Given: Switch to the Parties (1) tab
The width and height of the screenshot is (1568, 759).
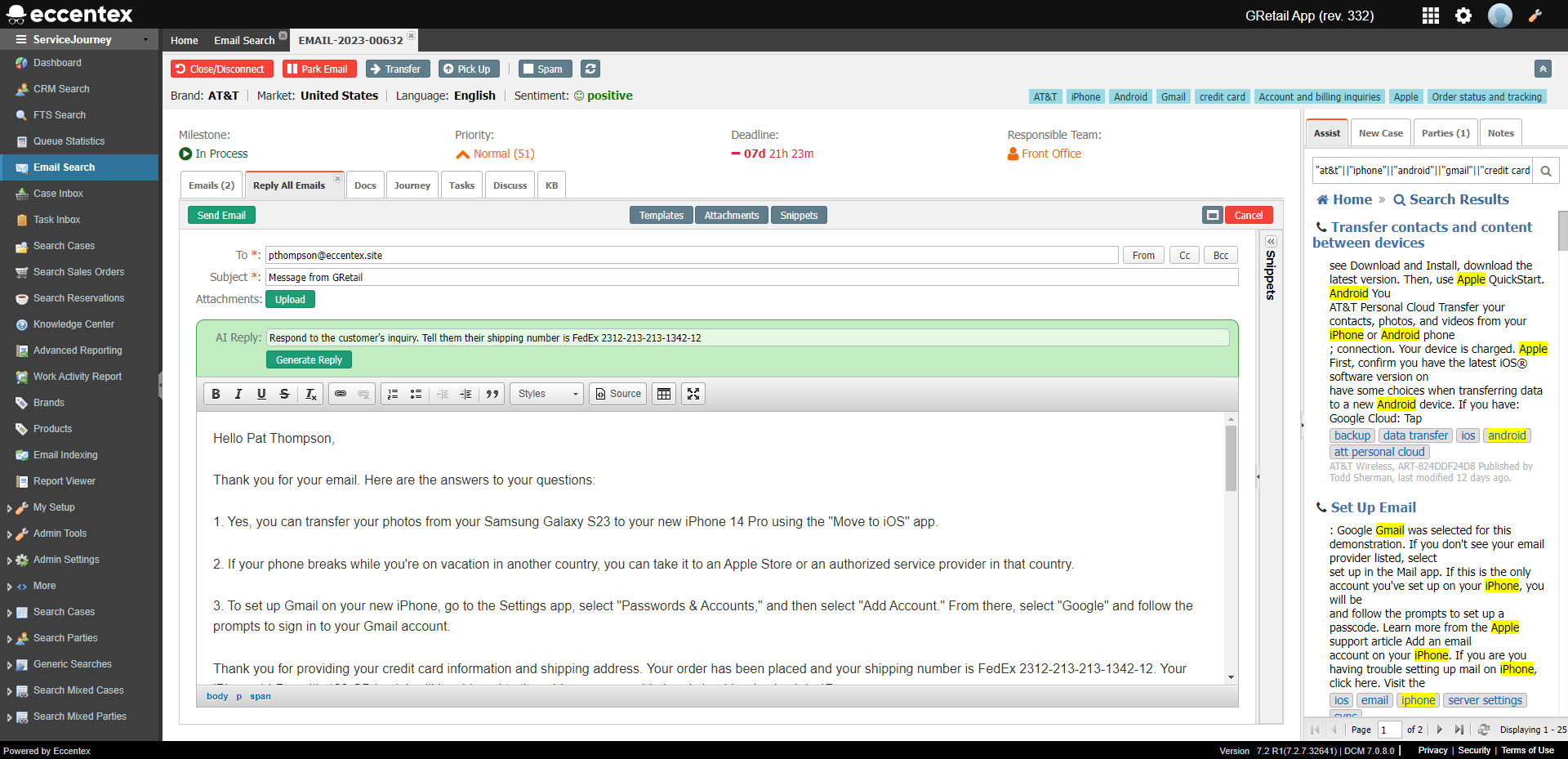Looking at the screenshot, I should (1445, 133).
